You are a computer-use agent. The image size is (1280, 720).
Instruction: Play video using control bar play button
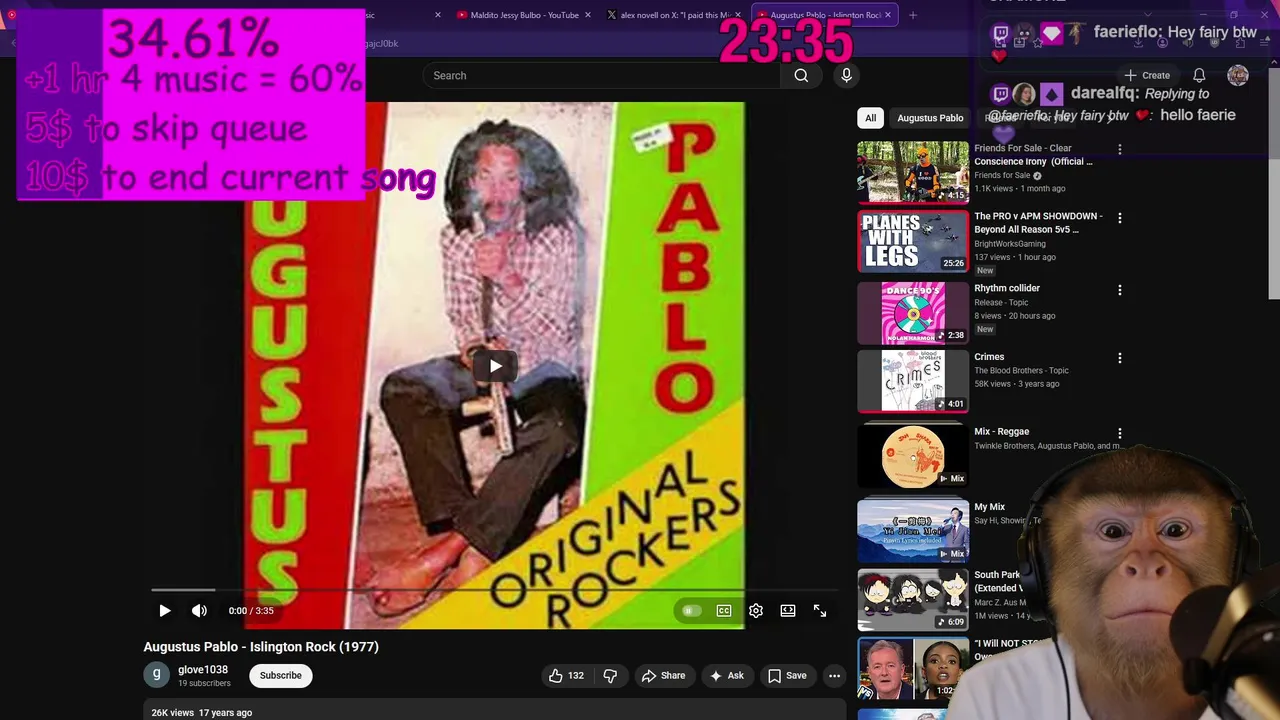tap(165, 611)
